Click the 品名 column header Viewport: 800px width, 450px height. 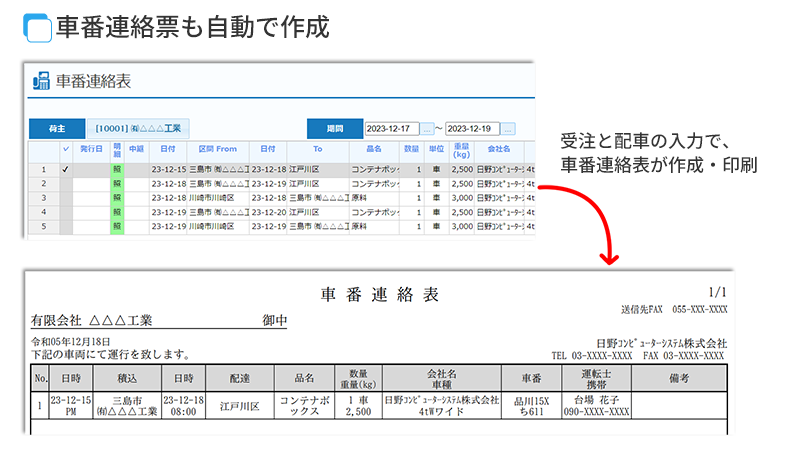(x=374, y=149)
